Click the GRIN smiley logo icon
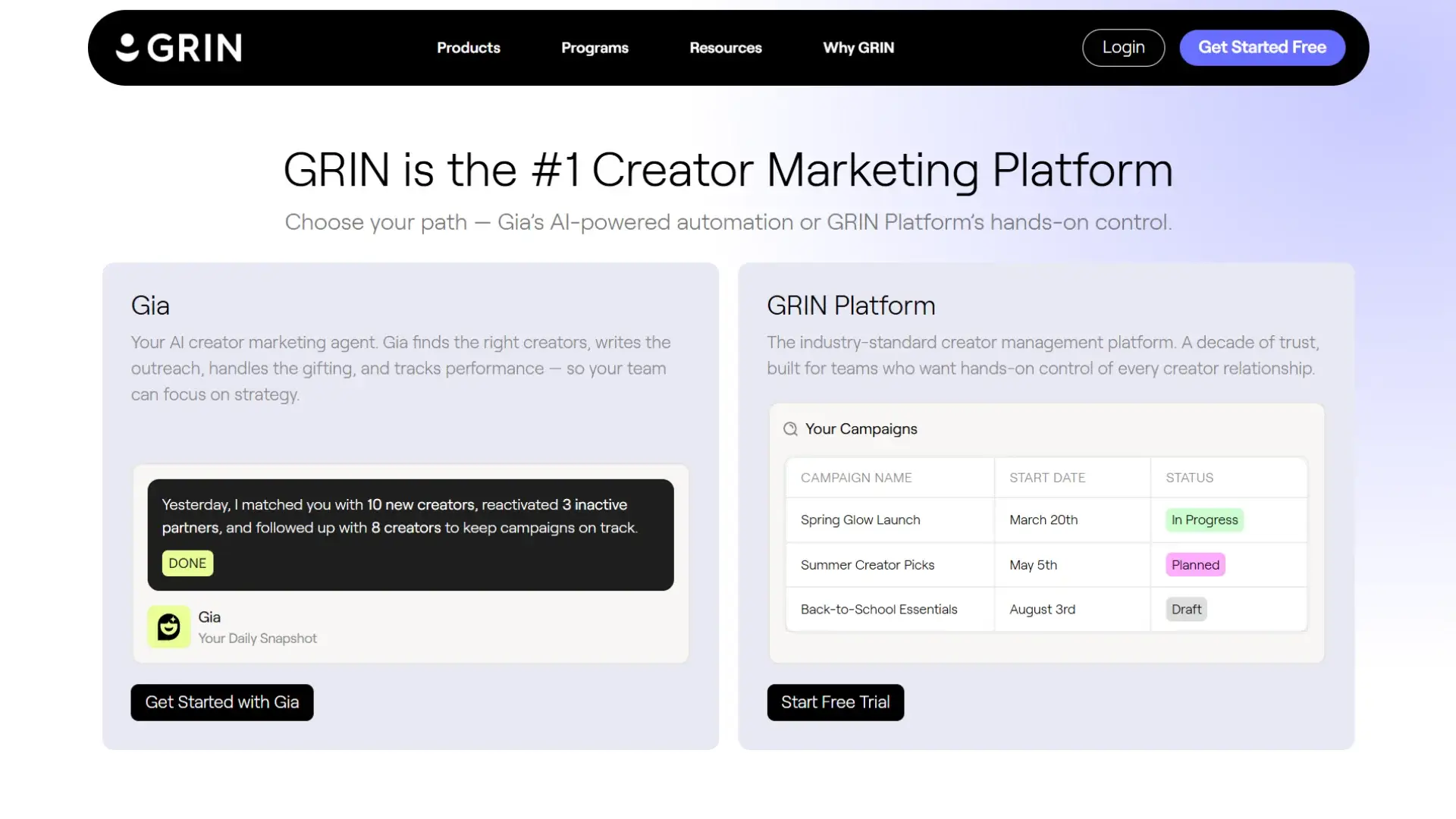The image size is (1456, 819). click(127, 47)
